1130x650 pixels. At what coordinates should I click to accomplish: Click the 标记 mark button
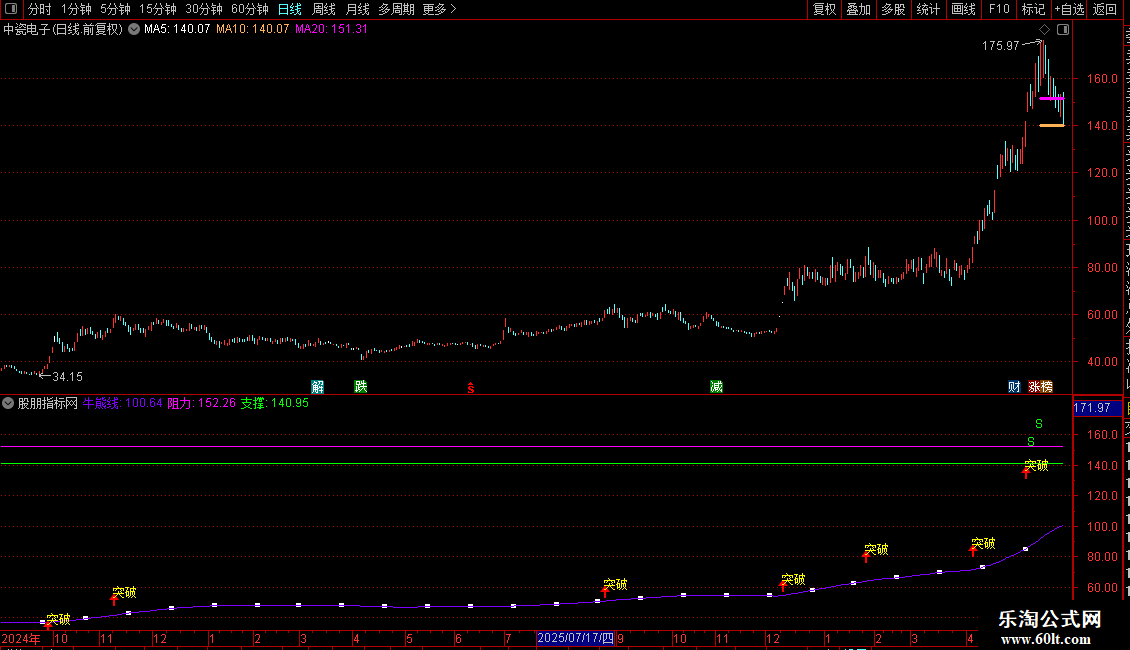[1033, 9]
